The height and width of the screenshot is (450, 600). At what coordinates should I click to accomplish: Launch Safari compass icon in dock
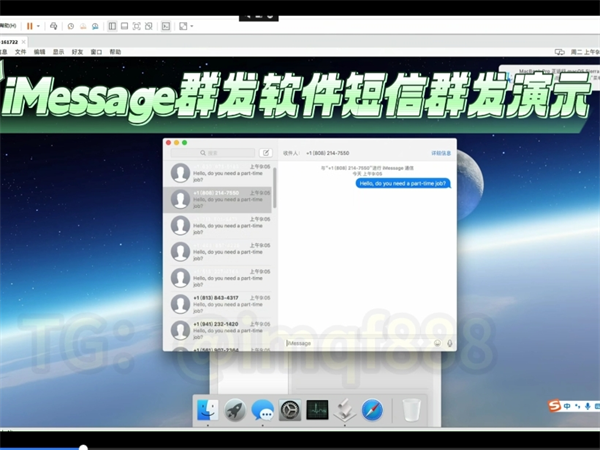tap(372, 408)
